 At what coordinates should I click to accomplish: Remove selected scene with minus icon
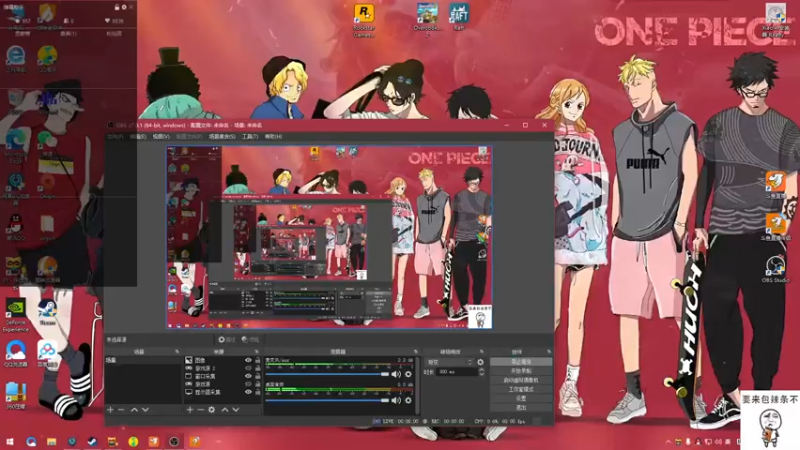(x=121, y=410)
